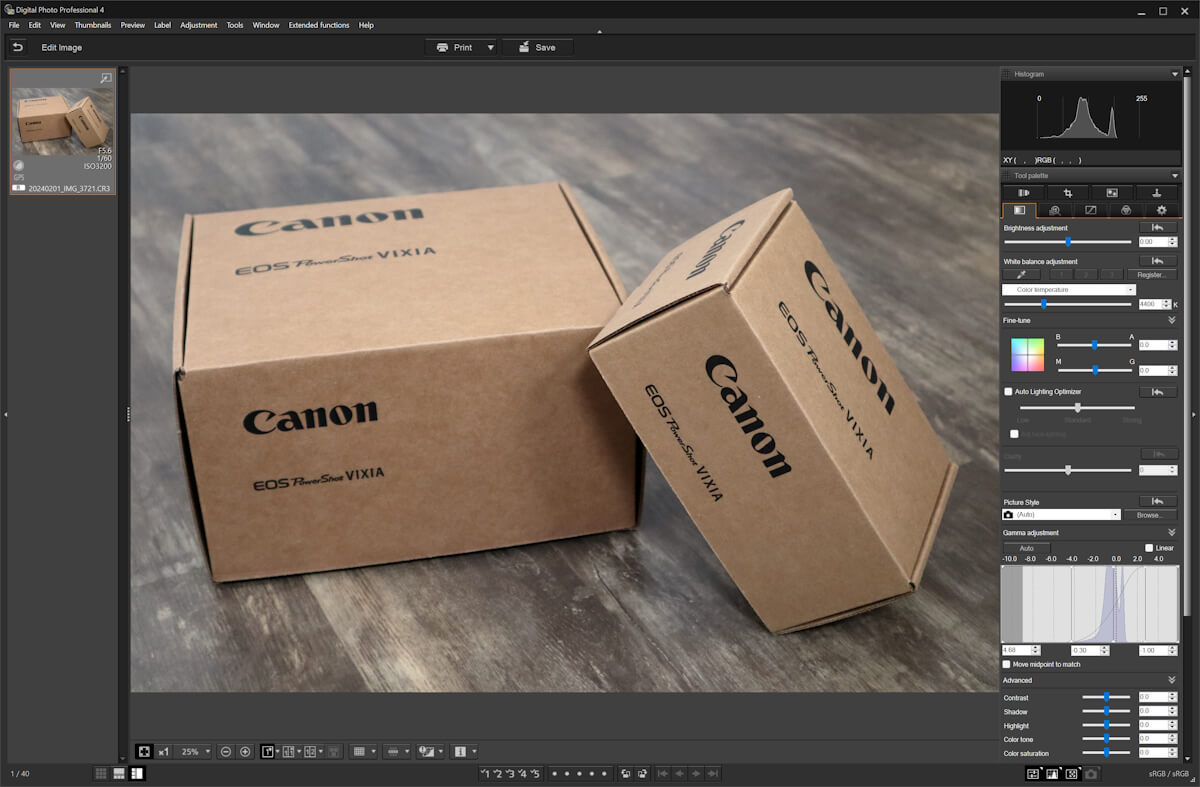The width and height of the screenshot is (1200, 787).
Task: Open the dust delete stamp tool tab
Action: click(x=1157, y=193)
